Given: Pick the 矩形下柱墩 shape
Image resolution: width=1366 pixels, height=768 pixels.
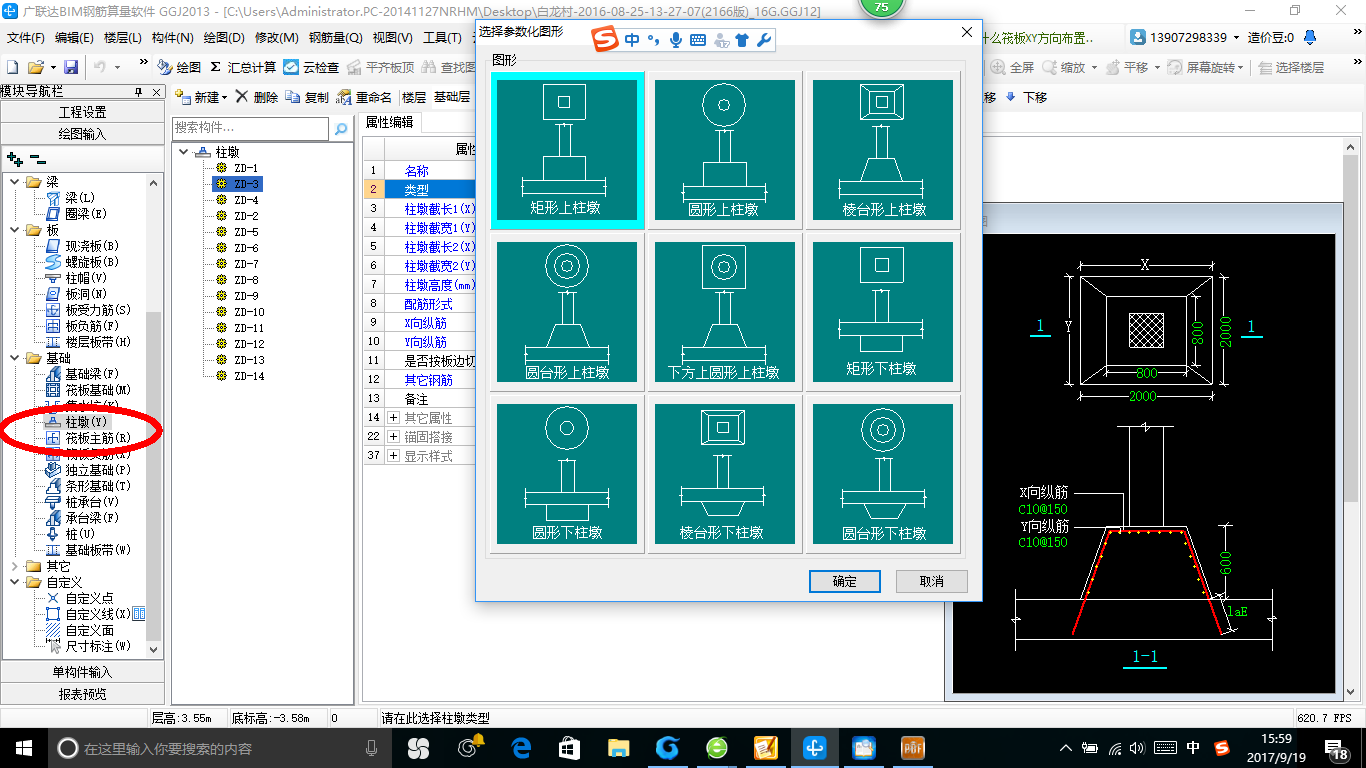Looking at the screenshot, I should click(x=884, y=312).
